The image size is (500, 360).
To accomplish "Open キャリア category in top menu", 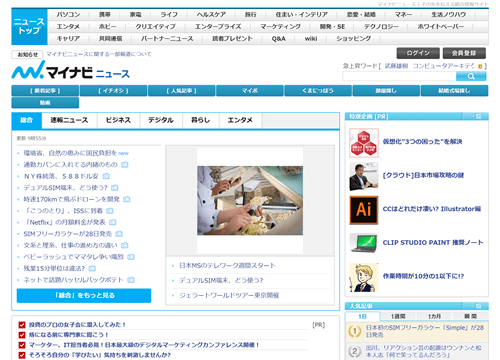I will click(68, 39).
